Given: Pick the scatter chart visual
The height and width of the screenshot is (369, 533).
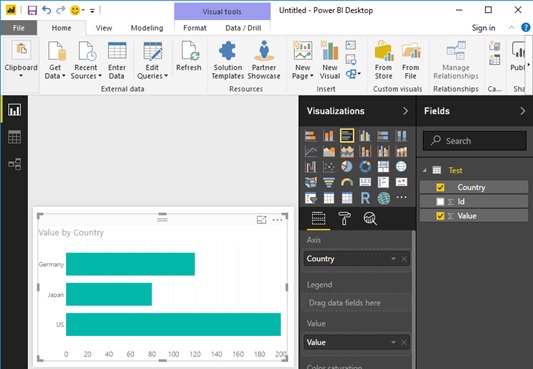Looking at the screenshot, I should pyautogui.click(x=329, y=167).
